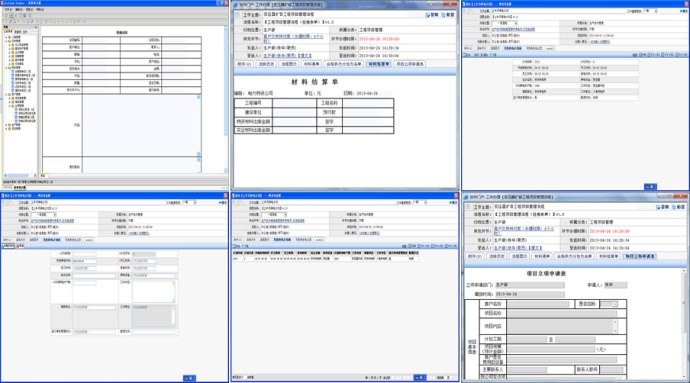This screenshot has height=383, width=690.
Task: Click the 工程编号 value cell in 材料结算单 table
Action: (x=294, y=103)
